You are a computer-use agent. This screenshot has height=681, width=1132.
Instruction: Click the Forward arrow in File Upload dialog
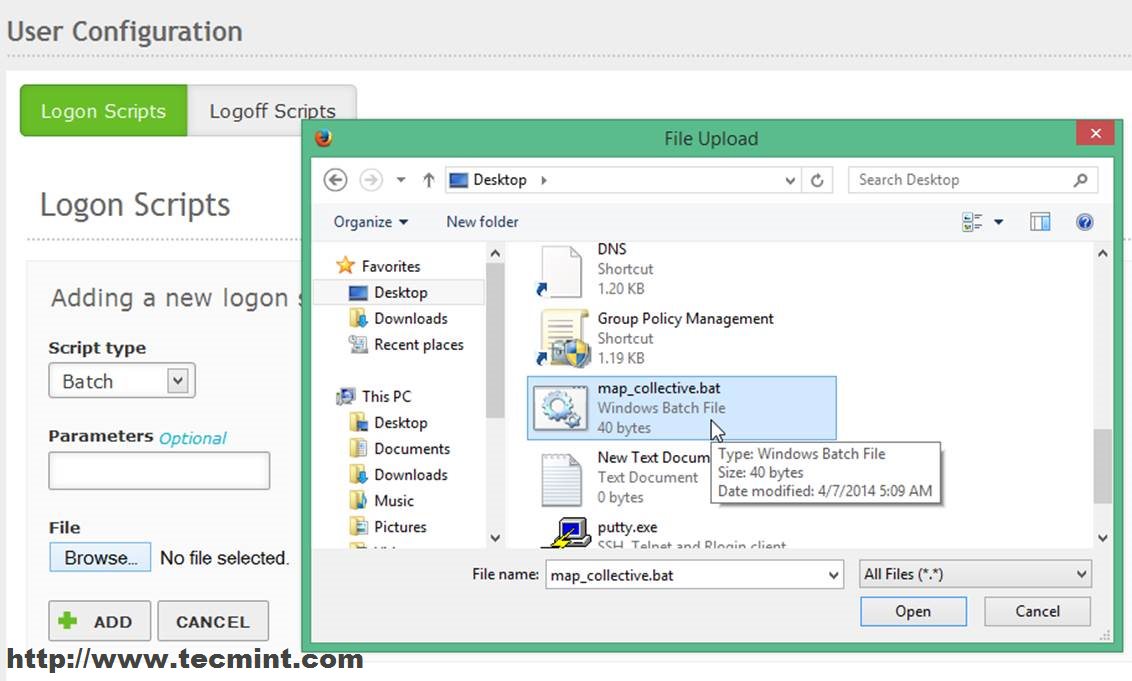pyautogui.click(x=371, y=180)
